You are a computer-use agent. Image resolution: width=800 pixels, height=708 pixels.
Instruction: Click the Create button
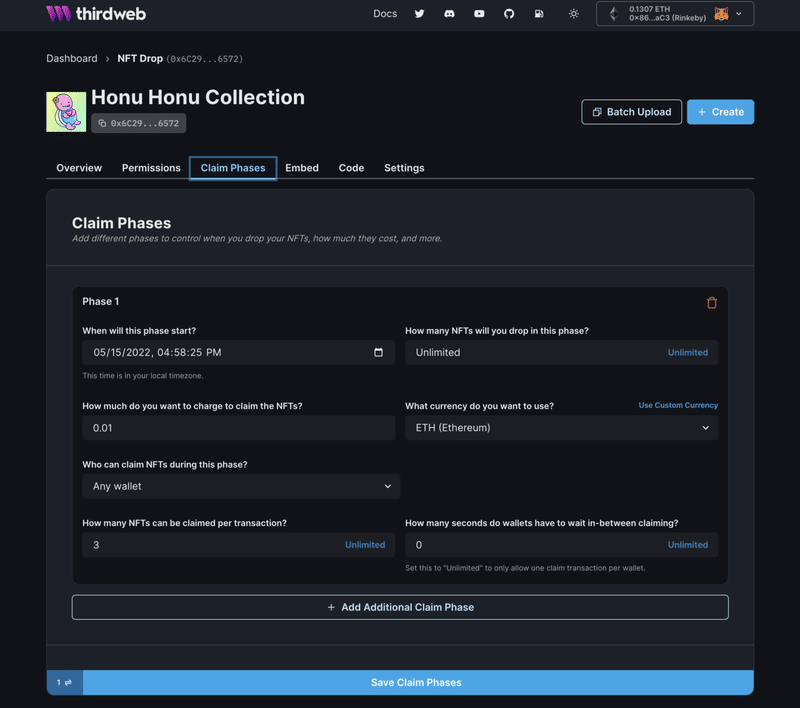click(720, 112)
